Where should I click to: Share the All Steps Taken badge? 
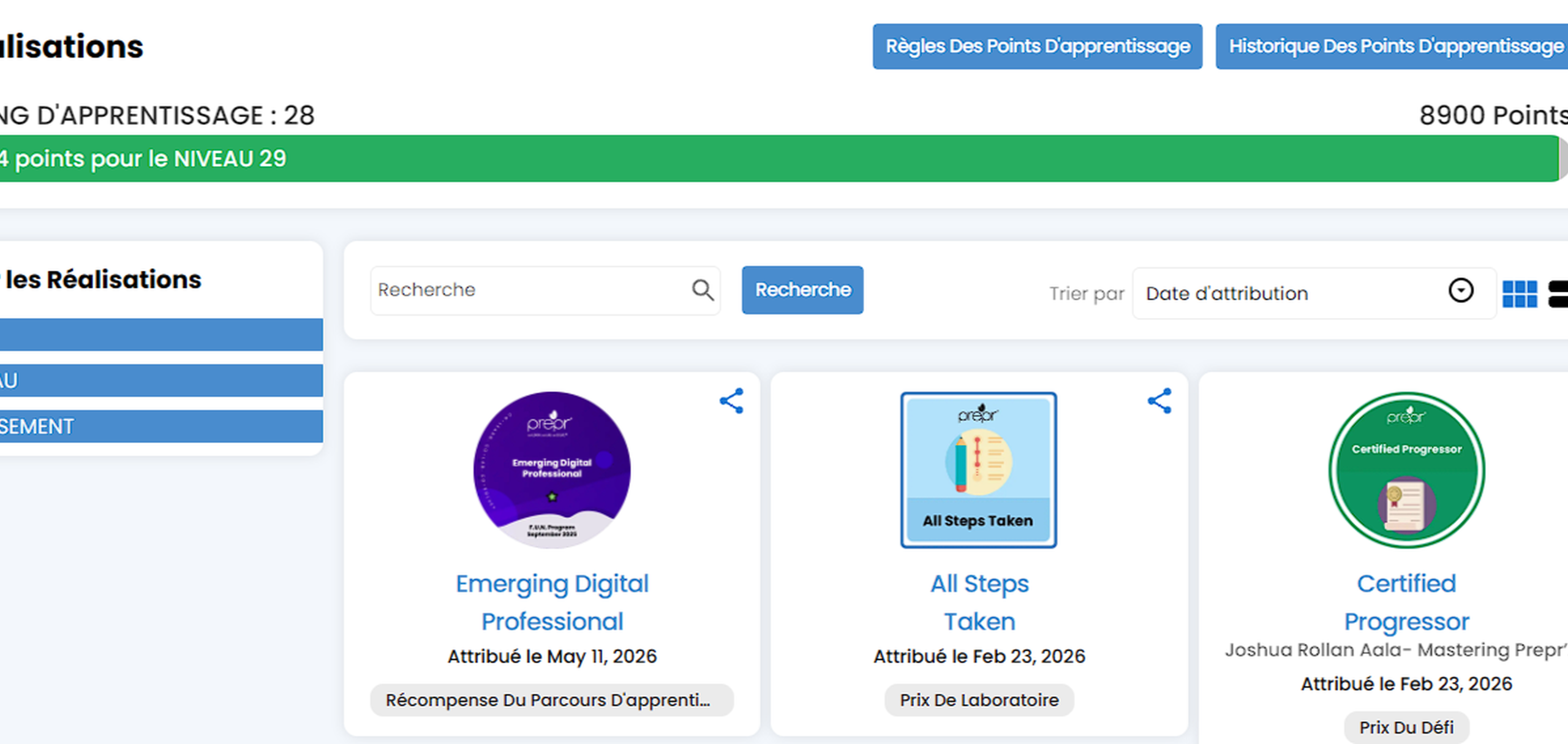tap(1159, 401)
